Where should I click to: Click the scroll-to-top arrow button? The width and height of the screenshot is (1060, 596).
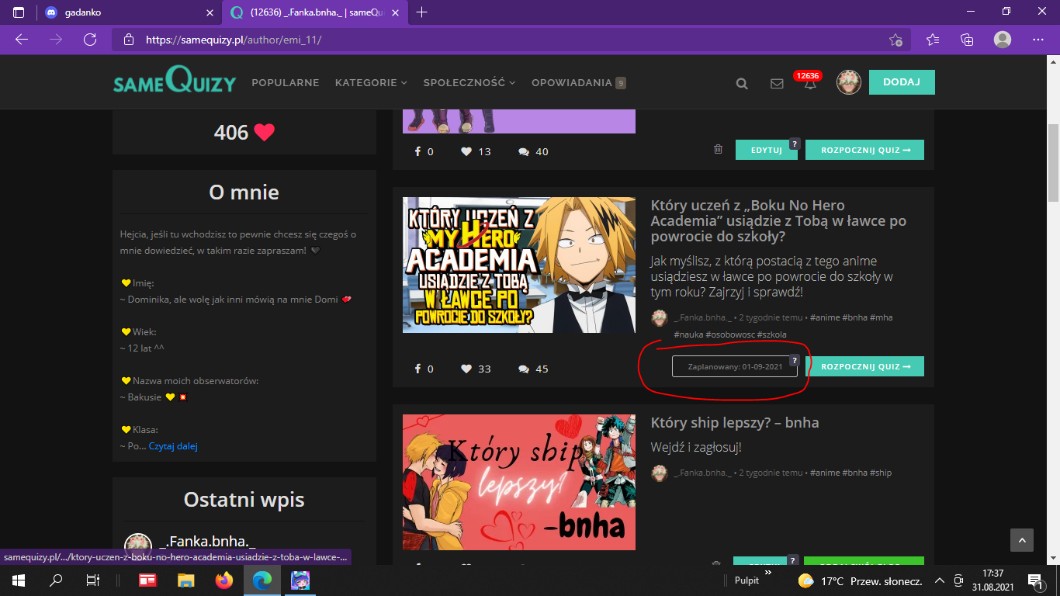tap(1021, 540)
